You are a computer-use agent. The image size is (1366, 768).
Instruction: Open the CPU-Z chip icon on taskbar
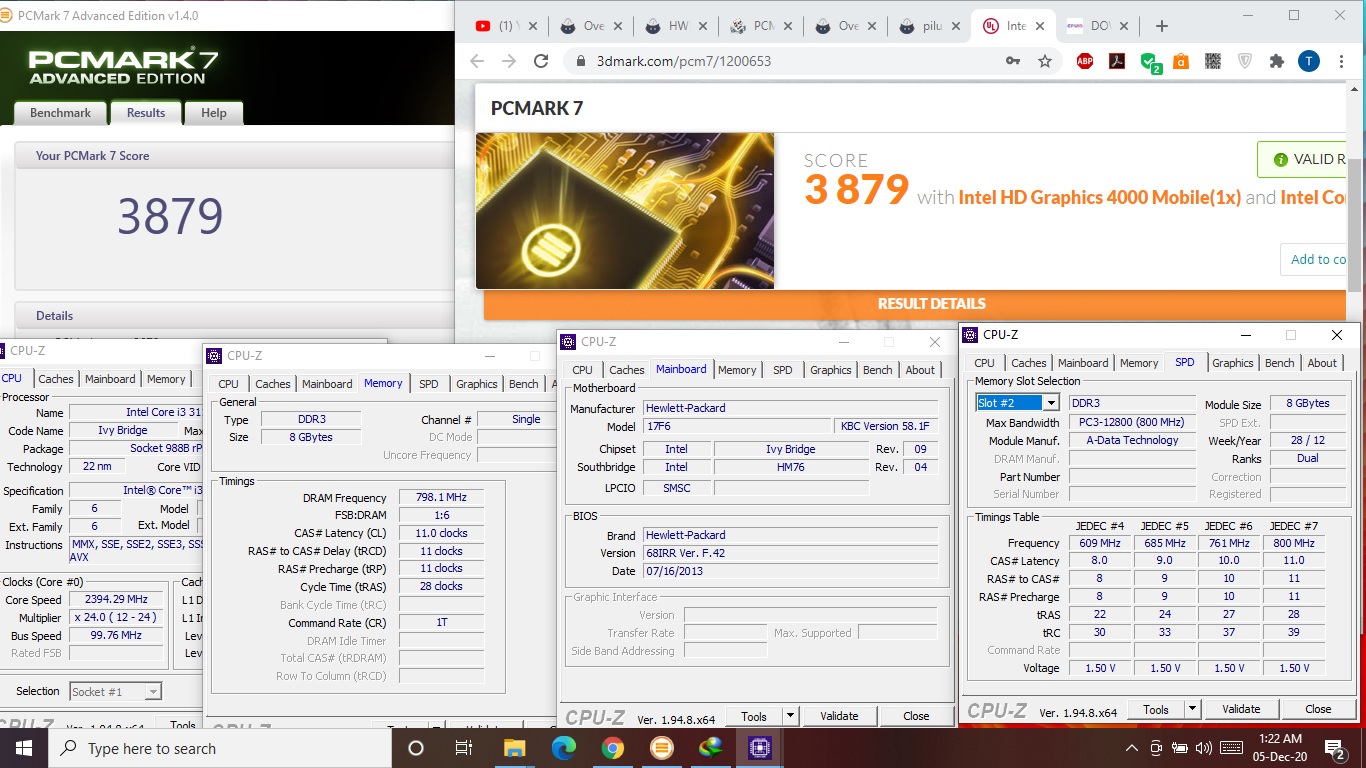(759, 748)
